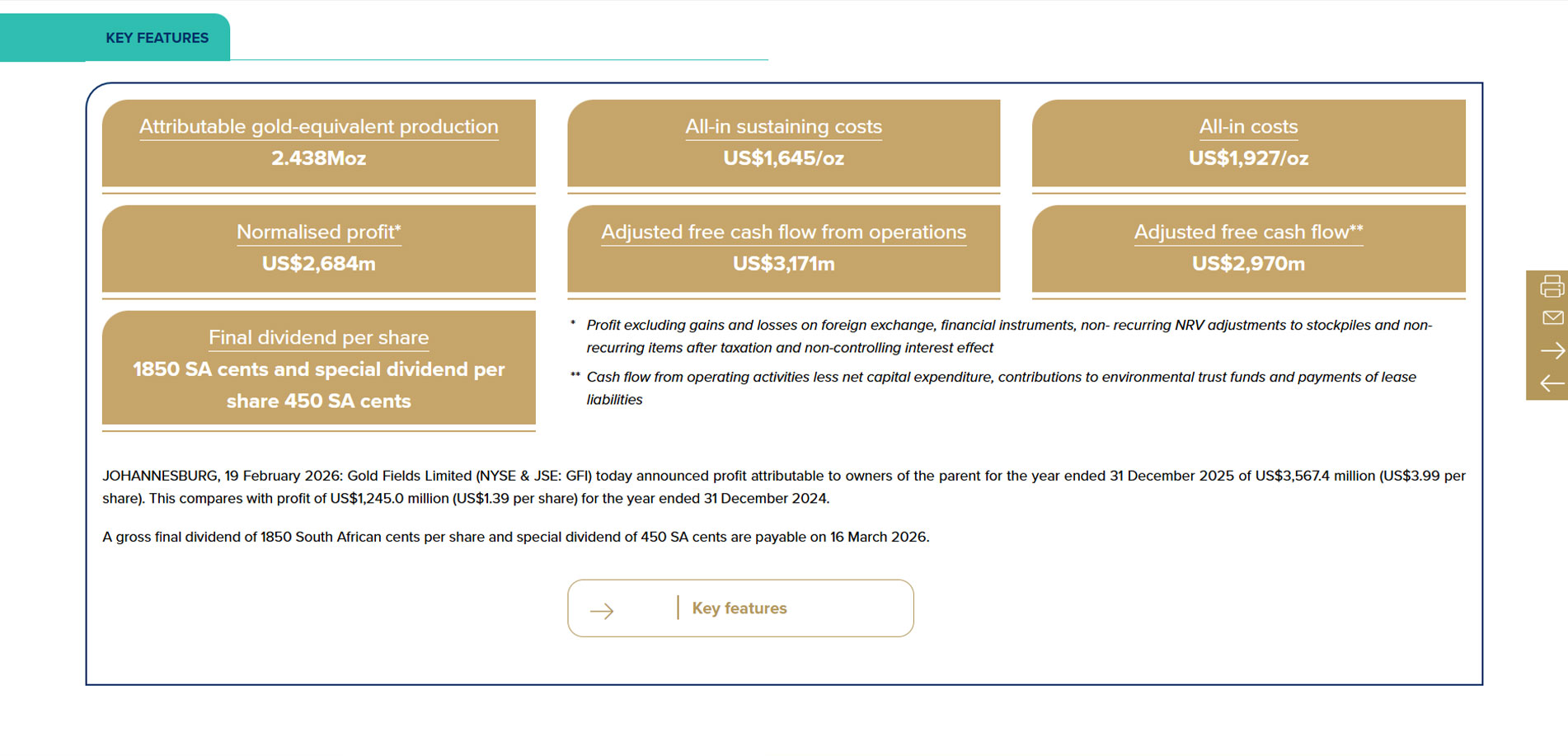The width and height of the screenshot is (1568, 756).
Task: Go to the next page with the right arrow icon
Action: tap(1552, 350)
